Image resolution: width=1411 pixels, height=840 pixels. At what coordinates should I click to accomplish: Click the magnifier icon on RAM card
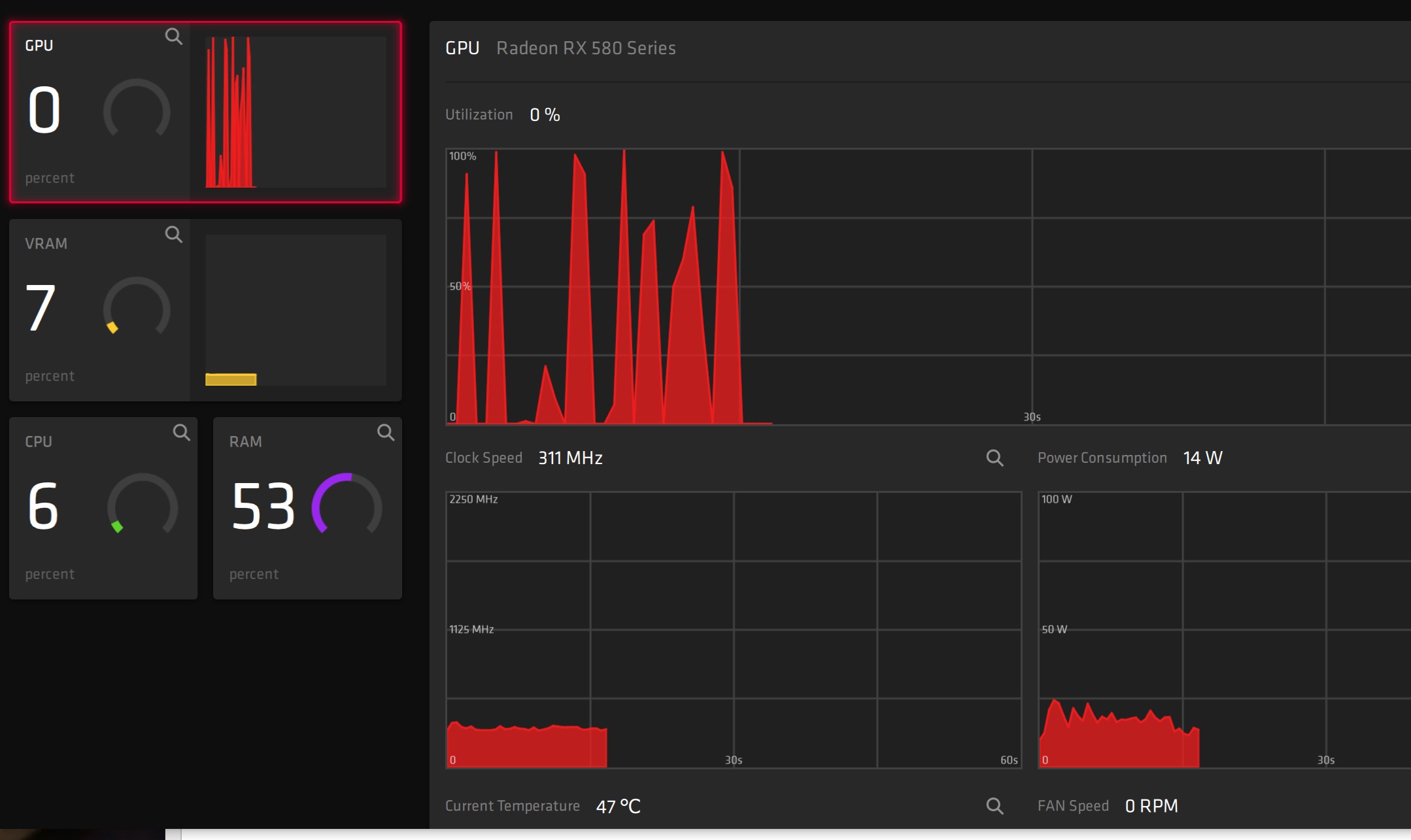(386, 433)
